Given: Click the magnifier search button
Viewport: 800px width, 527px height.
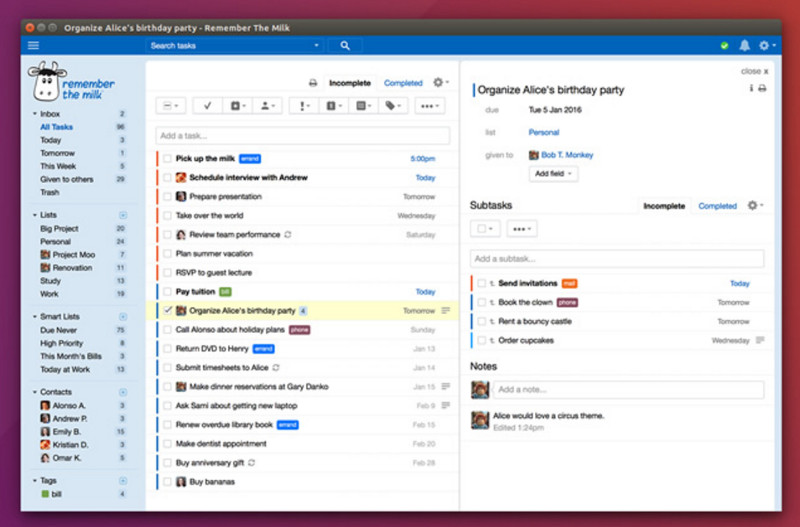Looking at the screenshot, I should [345, 45].
